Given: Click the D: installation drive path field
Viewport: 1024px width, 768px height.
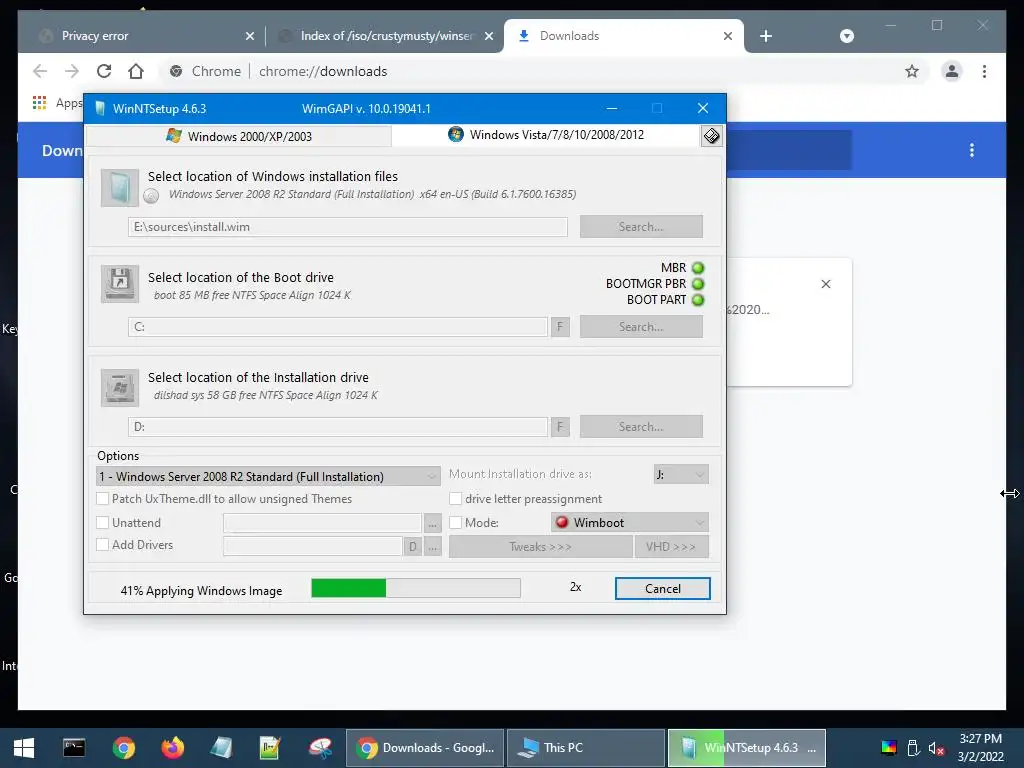Looking at the screenshot, I should [338, 427].
